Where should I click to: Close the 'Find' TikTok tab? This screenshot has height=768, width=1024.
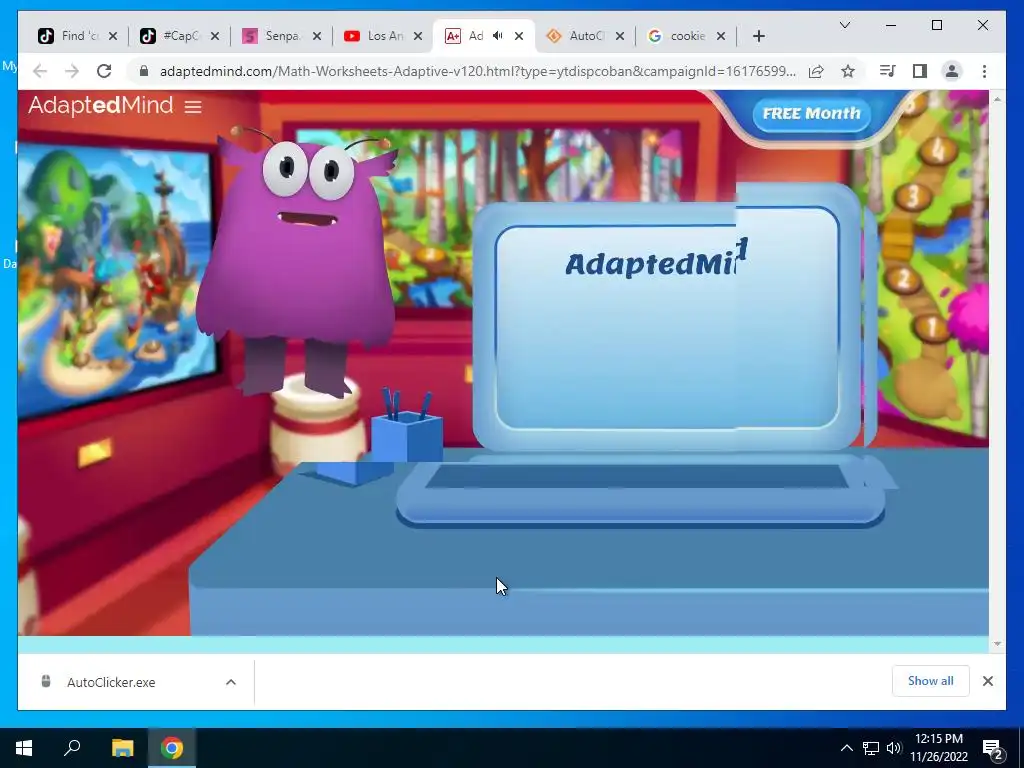click(x=113, y=36)
